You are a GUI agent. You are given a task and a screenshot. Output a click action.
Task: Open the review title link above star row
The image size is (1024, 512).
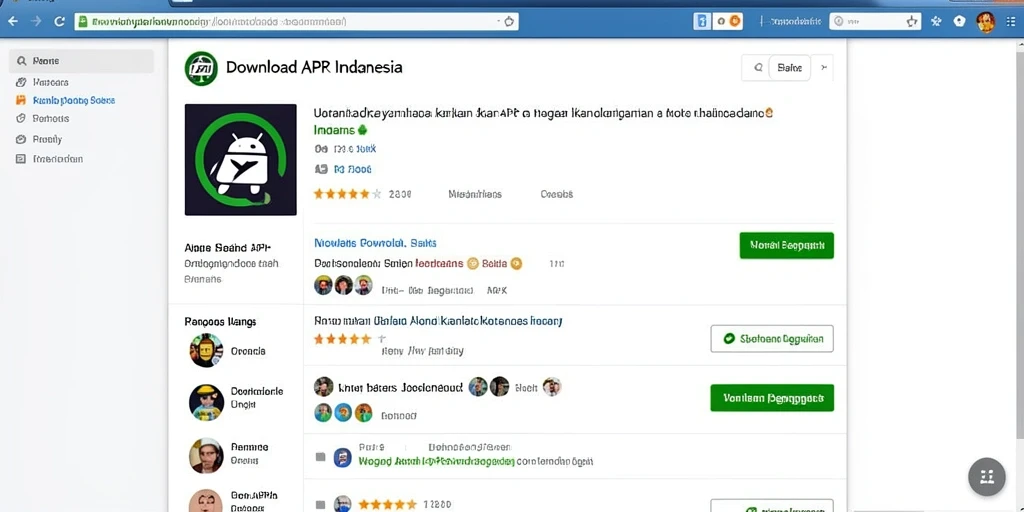tap(438, 321)
